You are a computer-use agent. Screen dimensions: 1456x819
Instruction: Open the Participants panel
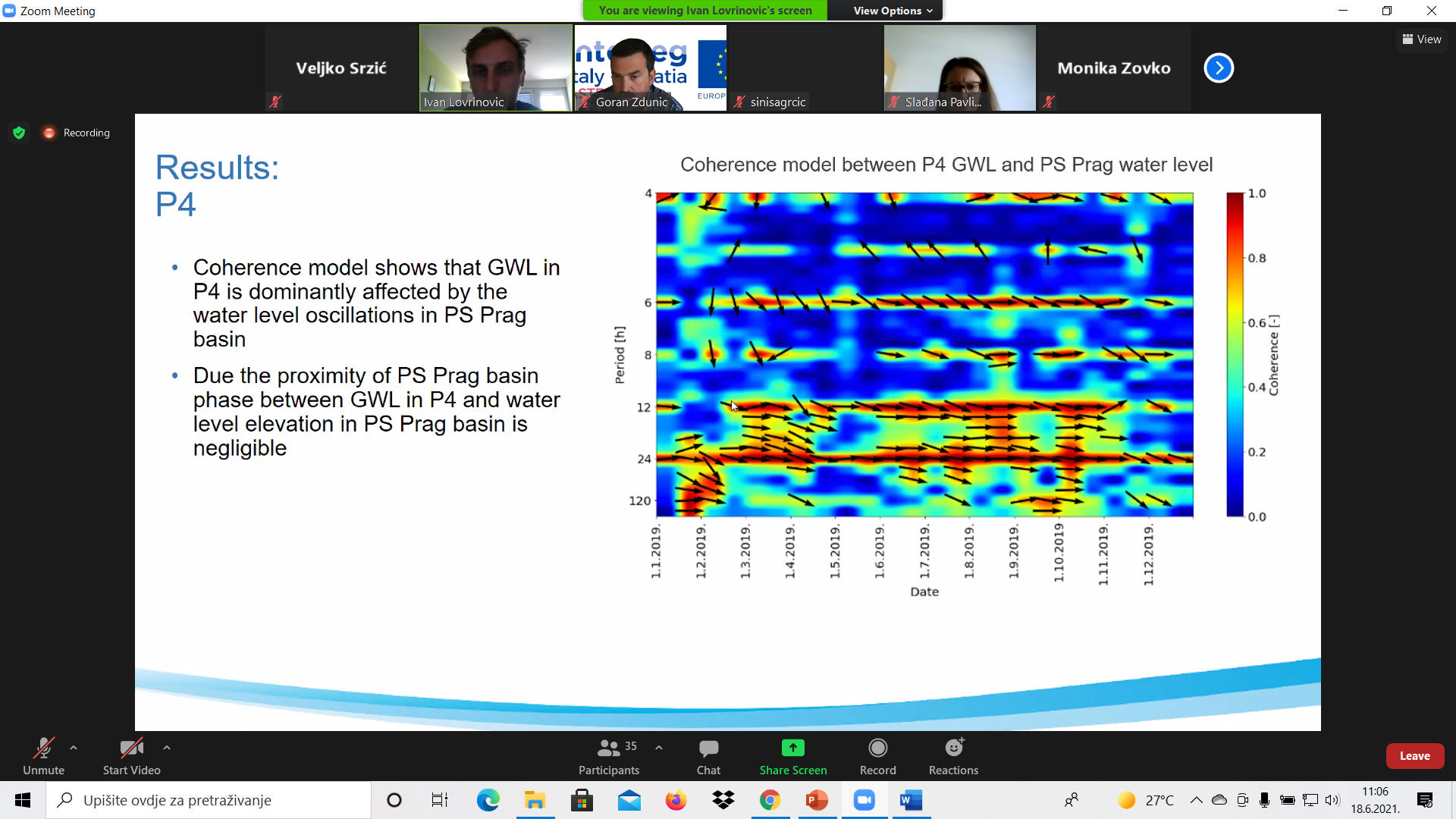coord(608,756)
